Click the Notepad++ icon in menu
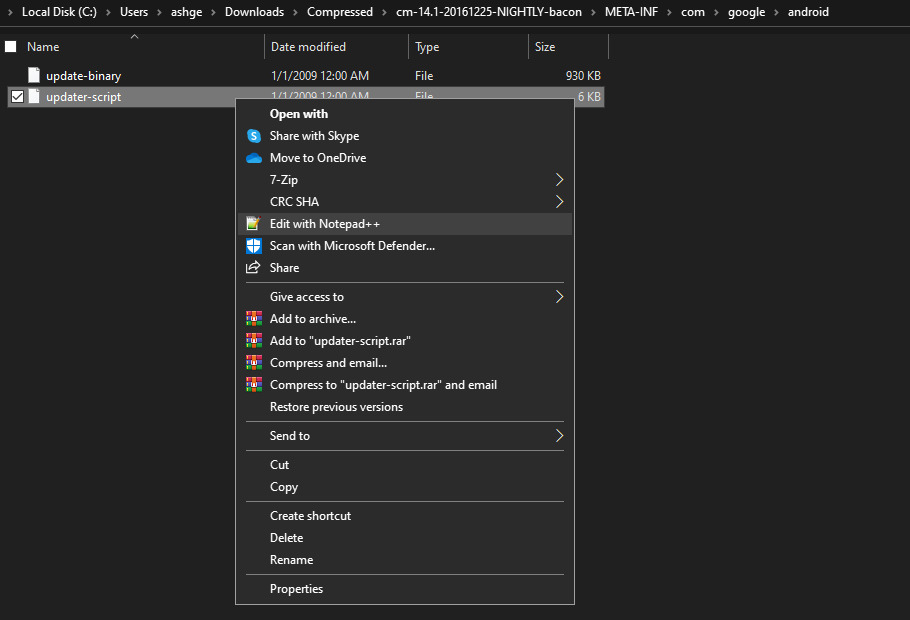 click(253, 224)
